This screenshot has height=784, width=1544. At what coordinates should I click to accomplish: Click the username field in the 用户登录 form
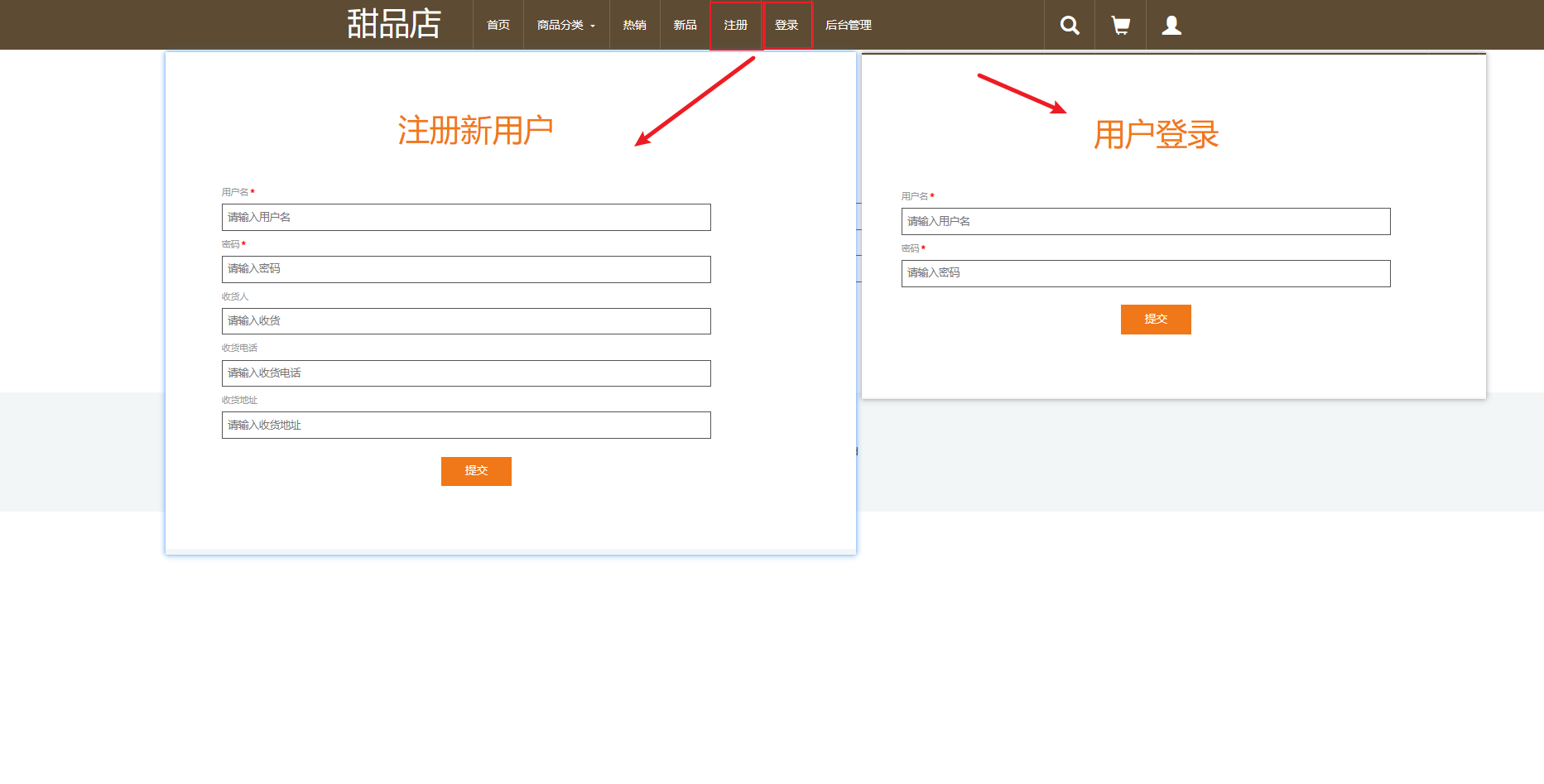[x=1146, y=221]
